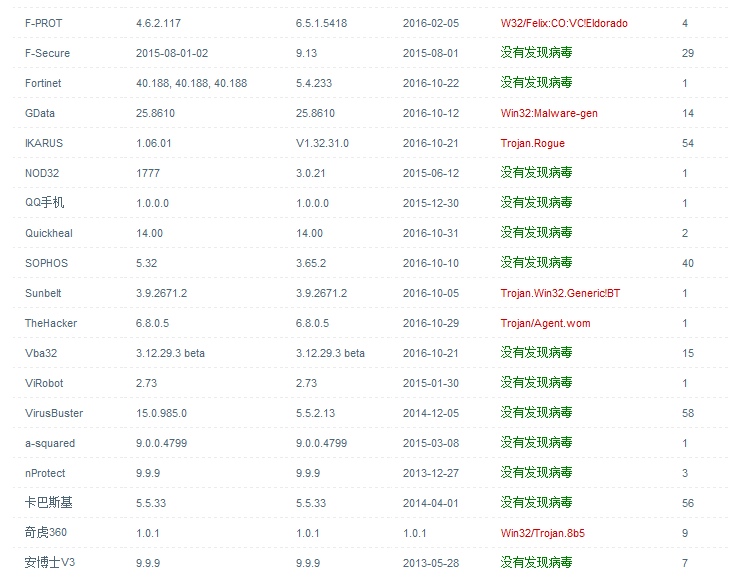Select the QQ手机 engine name
Screen dimensions: 731x570
pyautogui.click(x=45, y=203)
